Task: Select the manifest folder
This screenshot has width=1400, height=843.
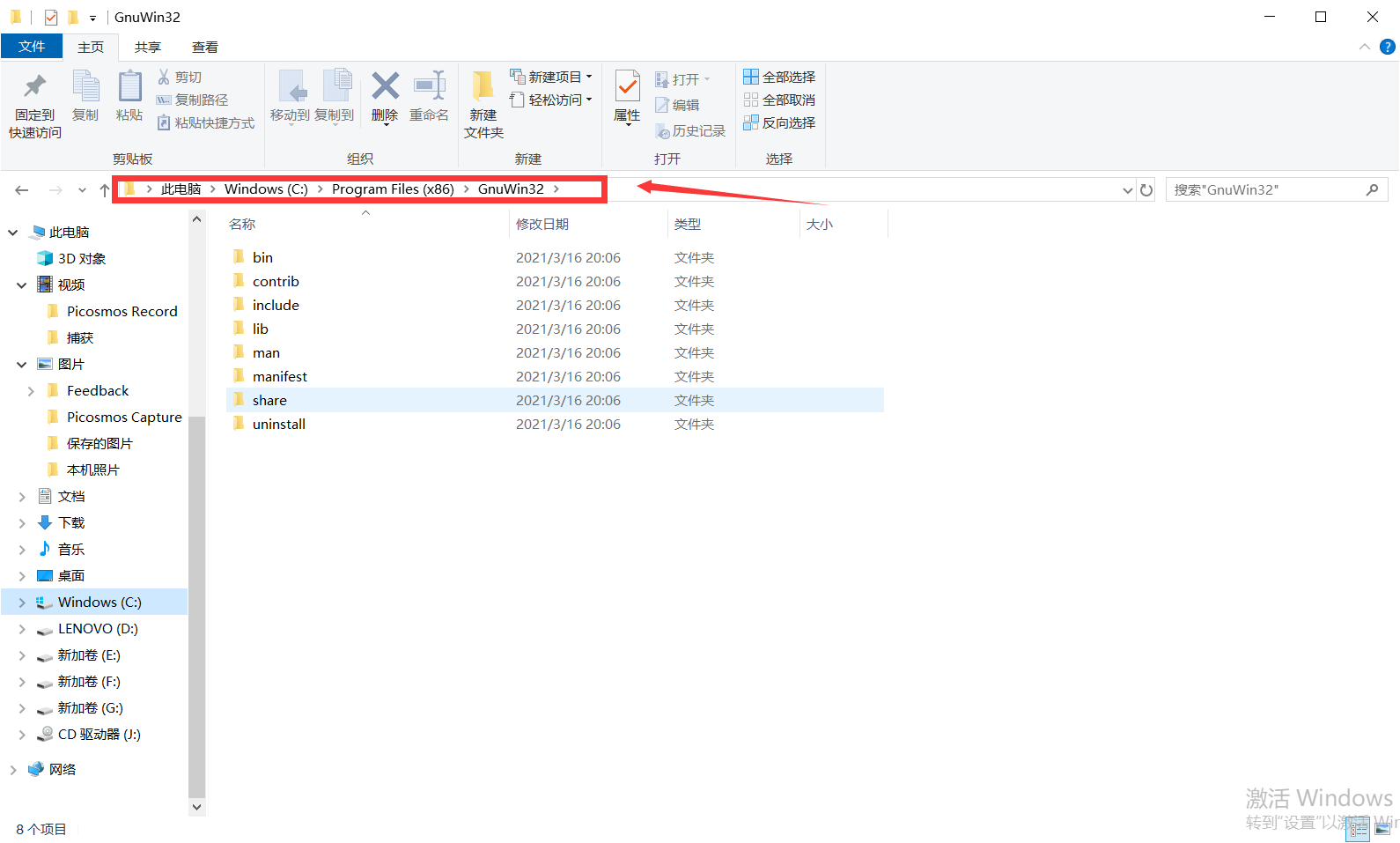Action: tap(555, 377)
